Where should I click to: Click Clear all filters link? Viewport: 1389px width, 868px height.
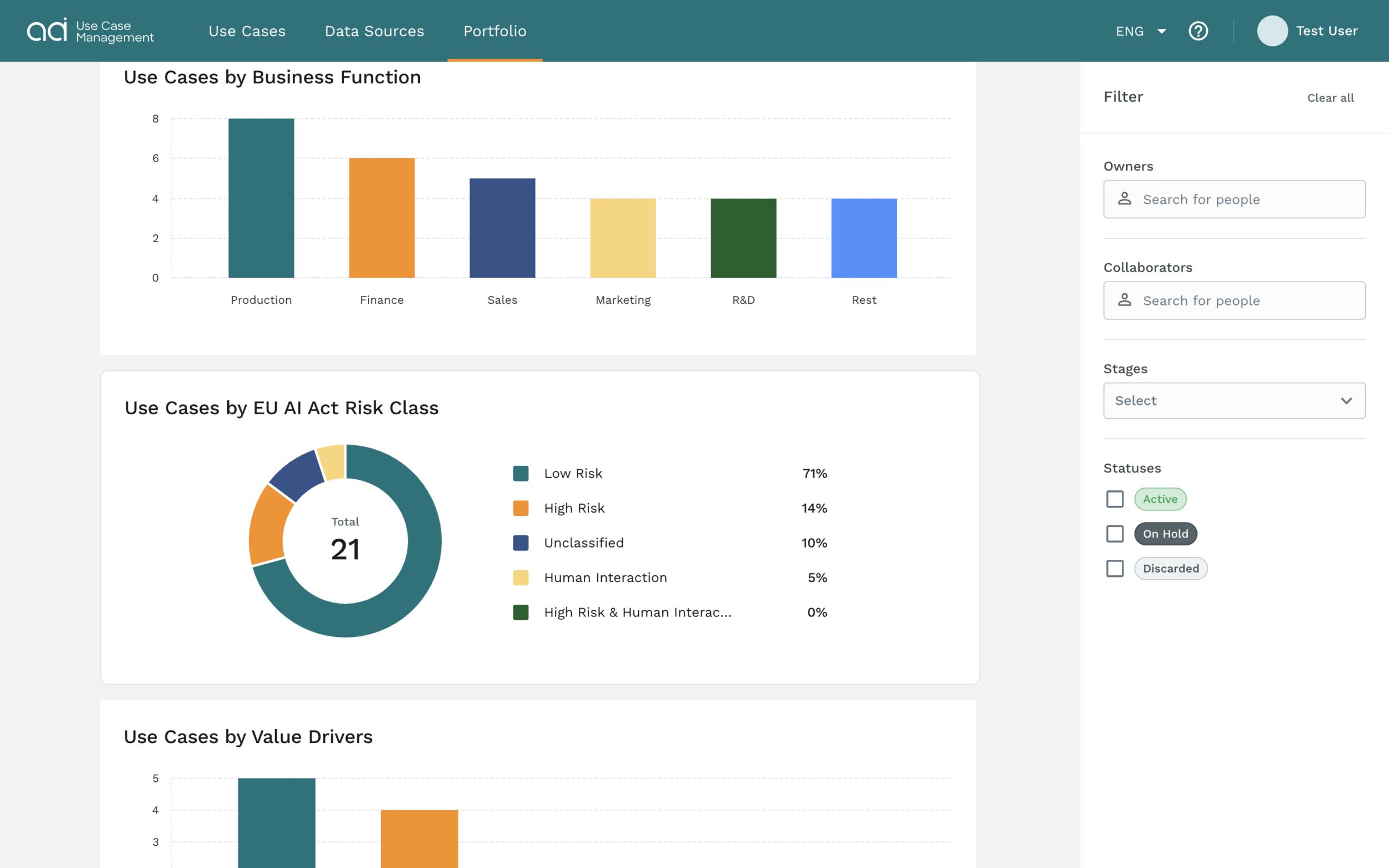(x=1330, y=98)
